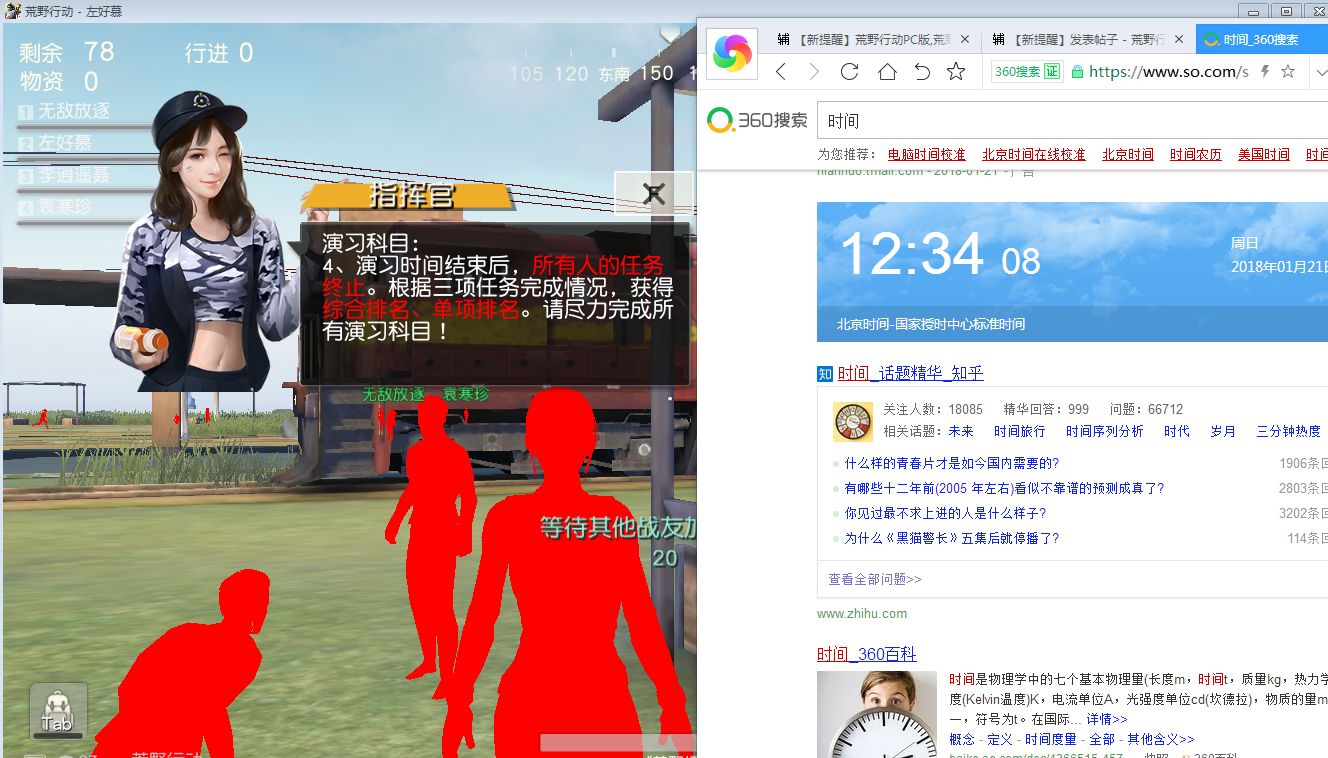Click the undo closed-tab arrow icon
The height and width of the screenshot is (758, 1328).
[x=922, y=72]
